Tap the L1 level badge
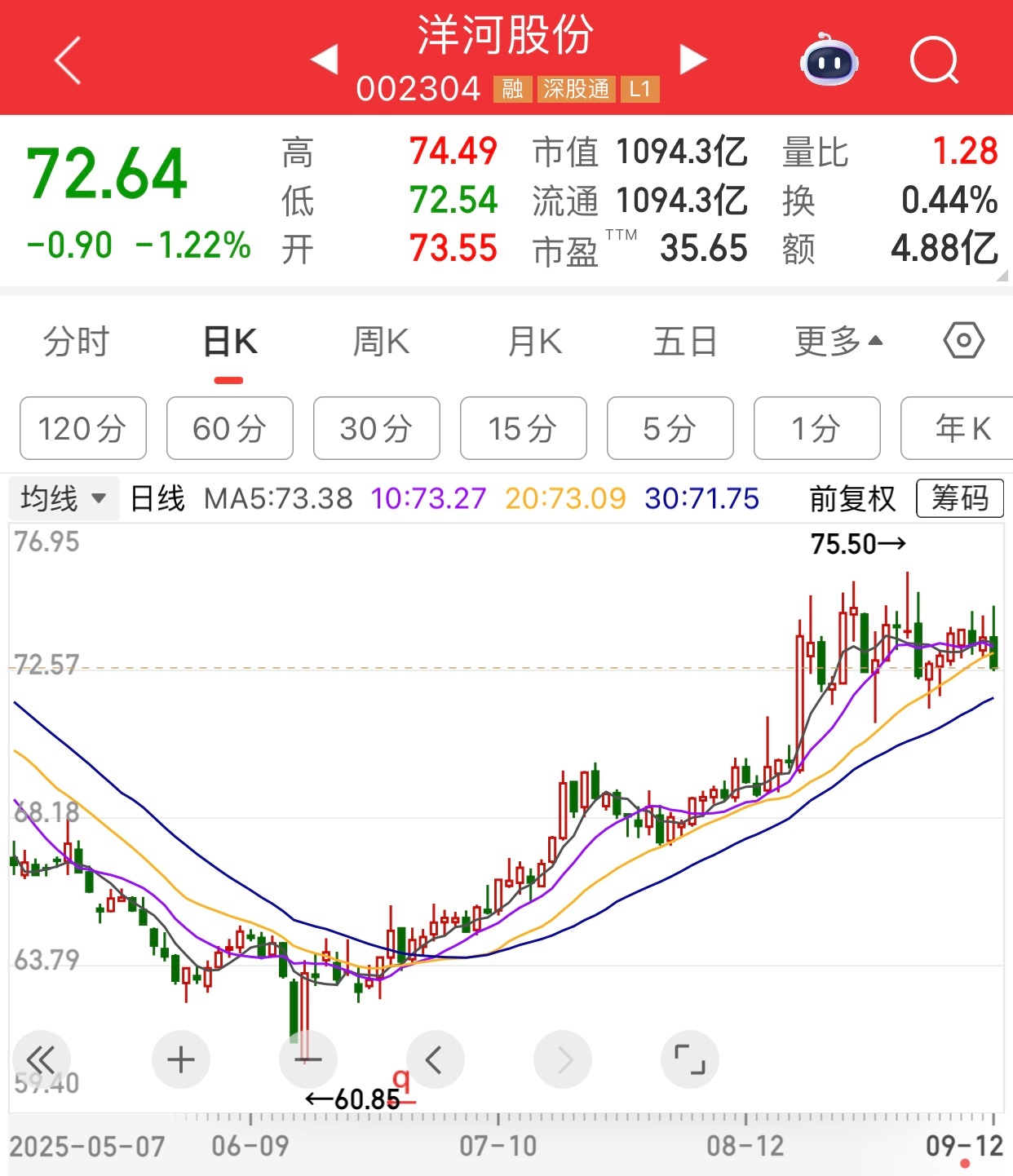 pos(639,89)
